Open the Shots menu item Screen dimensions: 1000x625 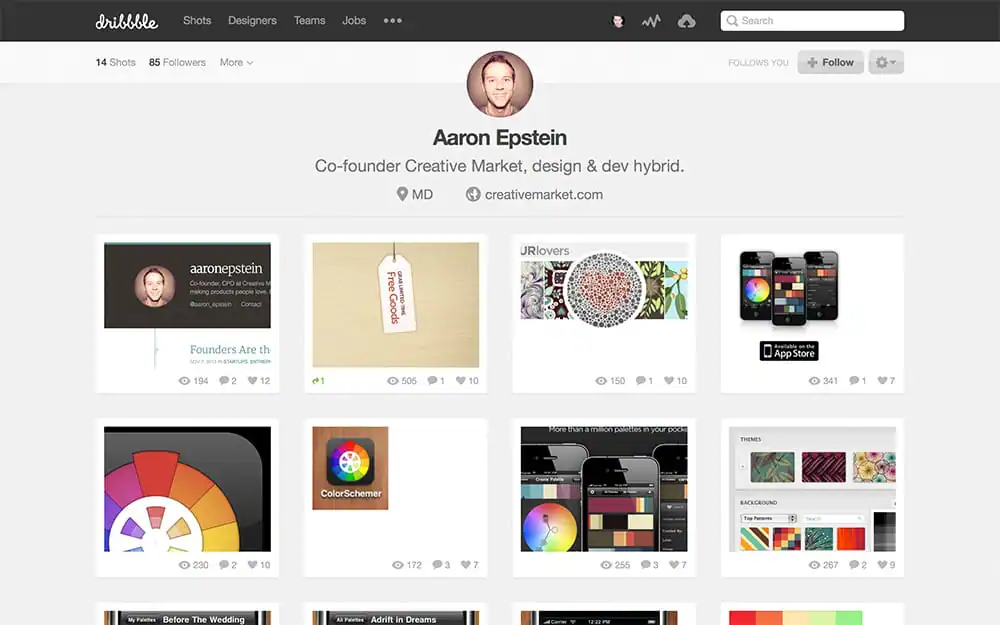(197, 20)
